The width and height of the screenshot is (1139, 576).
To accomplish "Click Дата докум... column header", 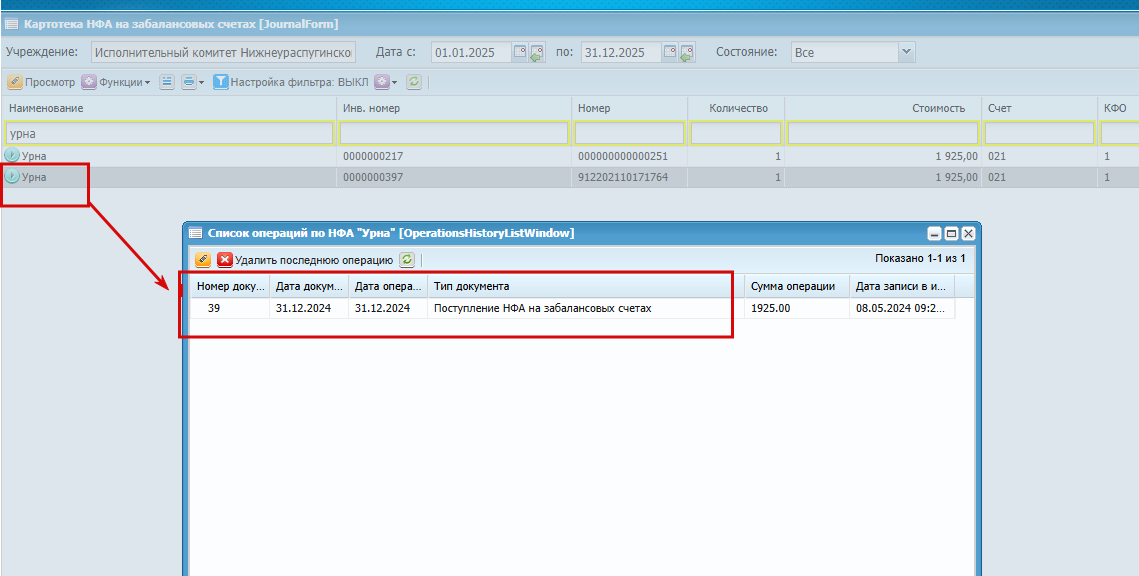I will click(309, 286).
